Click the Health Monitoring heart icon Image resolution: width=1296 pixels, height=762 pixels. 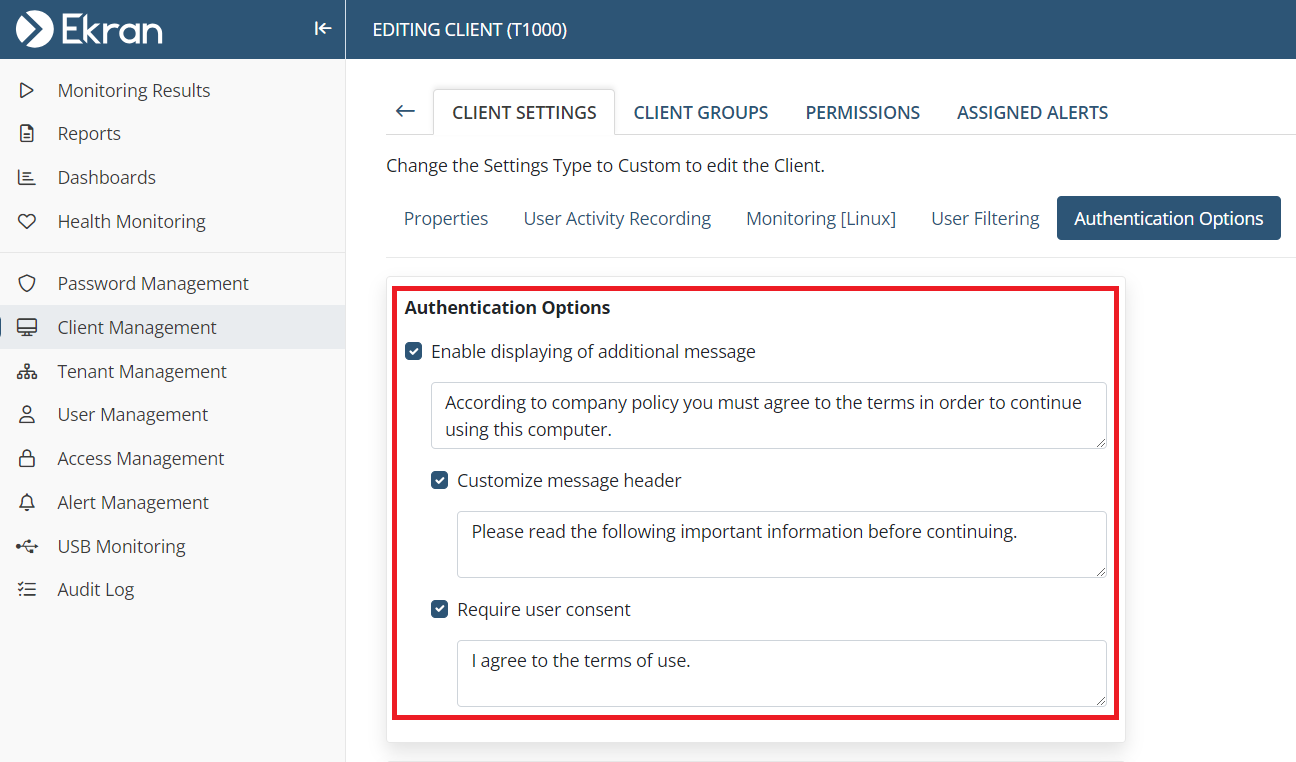tap(27, 222)
